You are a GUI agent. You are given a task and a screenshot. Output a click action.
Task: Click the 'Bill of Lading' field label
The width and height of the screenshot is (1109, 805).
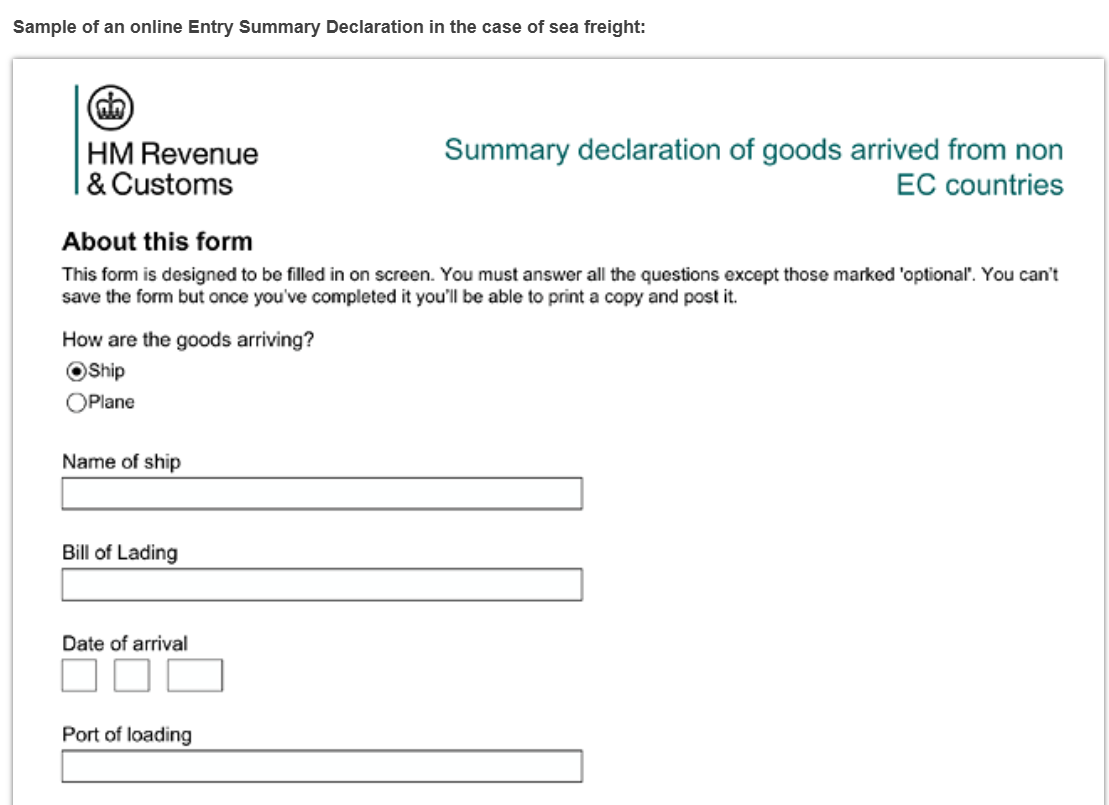coord(119,552)
